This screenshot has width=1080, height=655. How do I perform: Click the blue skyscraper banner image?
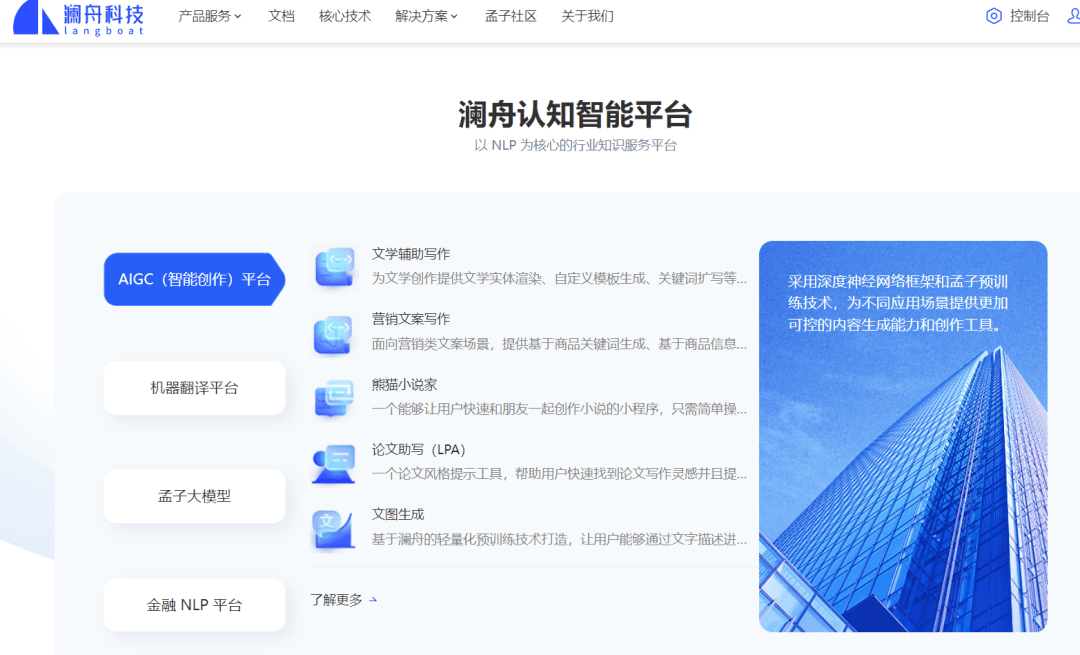point(903,436)
